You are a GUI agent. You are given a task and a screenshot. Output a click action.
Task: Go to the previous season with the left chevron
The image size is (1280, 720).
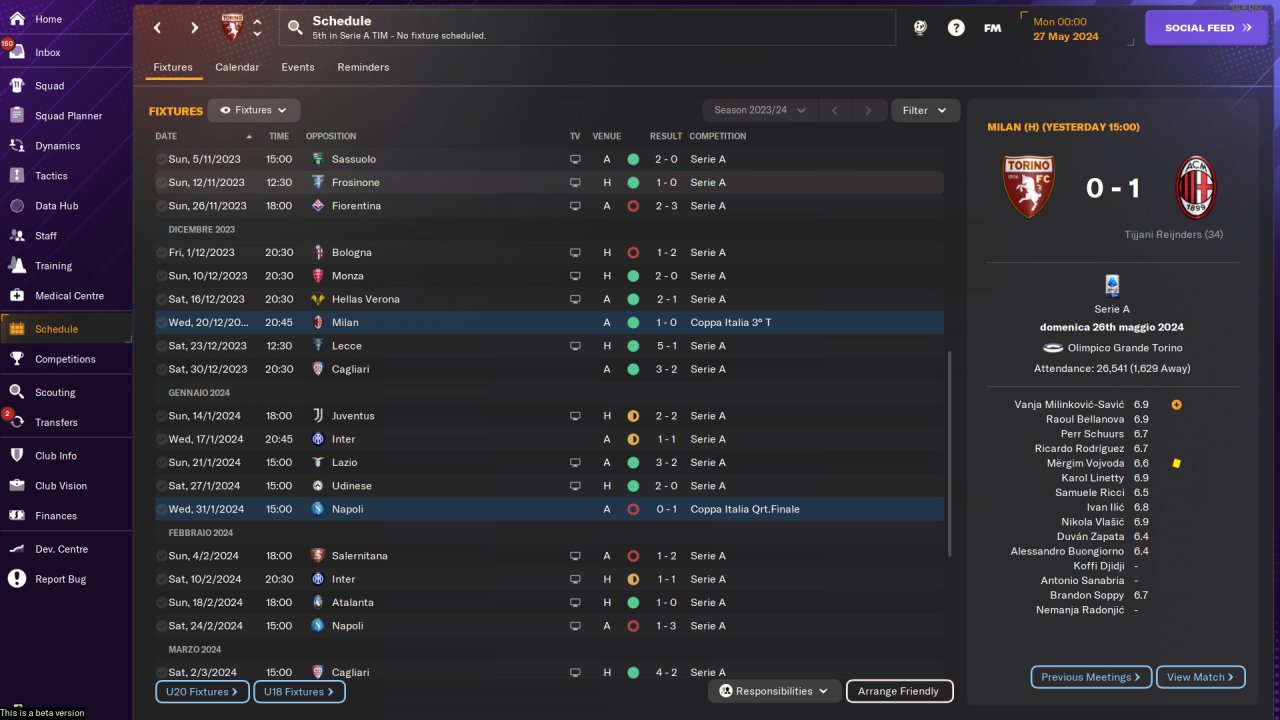pos(835,110)
